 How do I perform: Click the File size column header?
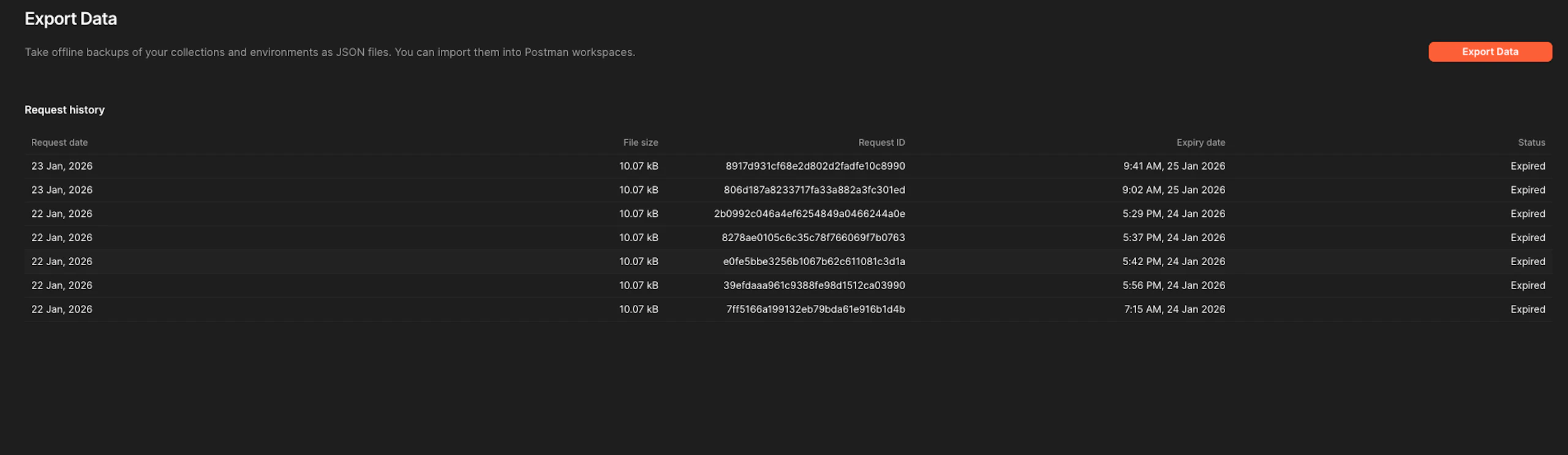tap(640, 143)
